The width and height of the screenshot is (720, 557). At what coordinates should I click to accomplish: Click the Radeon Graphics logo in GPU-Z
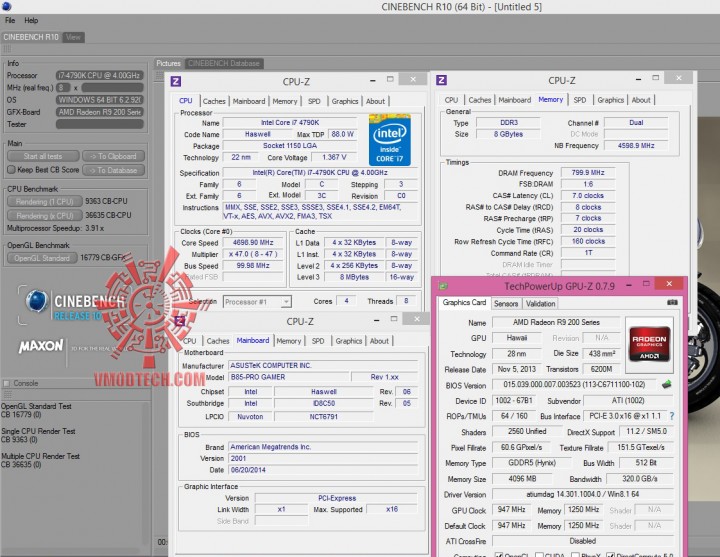(649, 344)
